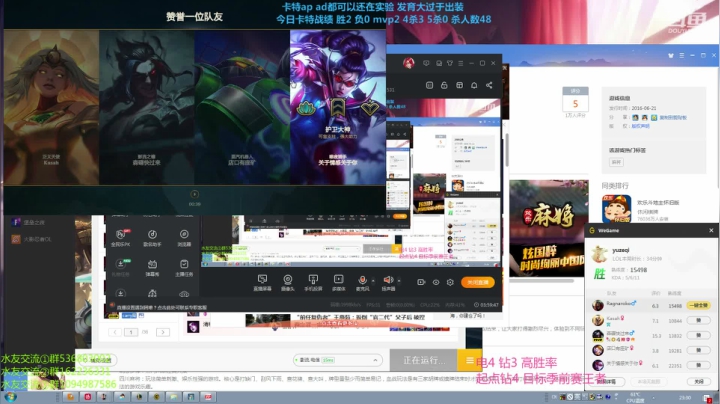This screenshot has width=720, height=404.
Task: Open the 浏览器 browser tool icon
Action: [x=184, y=238]
